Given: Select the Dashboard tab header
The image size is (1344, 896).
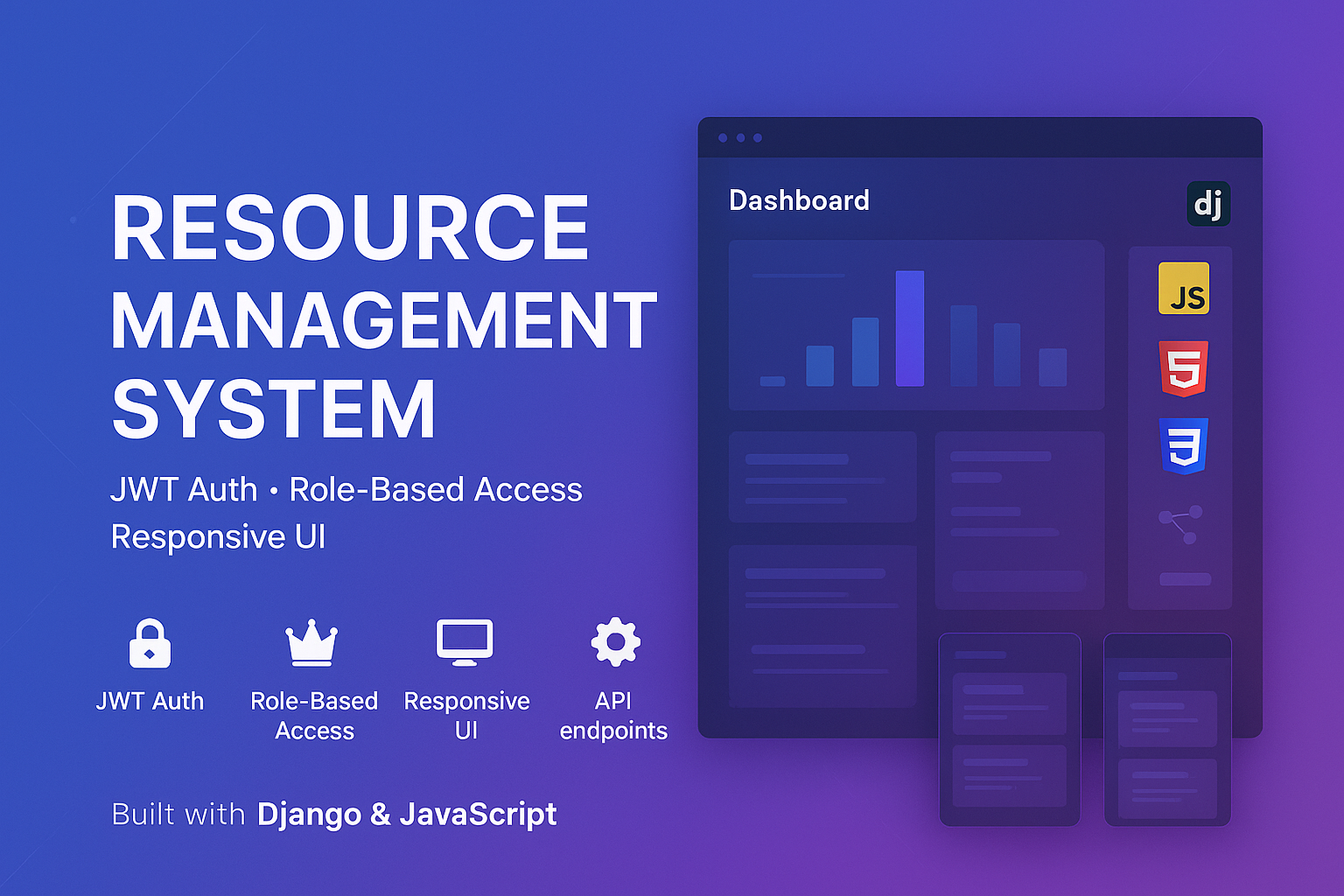Looking at the screenshot, I should [x=799, y=201].
